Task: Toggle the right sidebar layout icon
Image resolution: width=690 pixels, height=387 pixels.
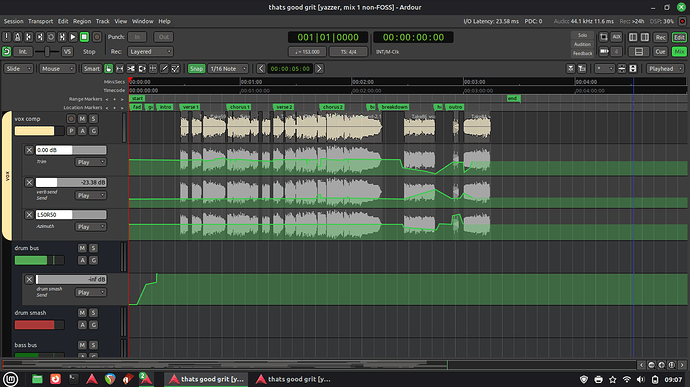Action: click(x=645, y=37)
